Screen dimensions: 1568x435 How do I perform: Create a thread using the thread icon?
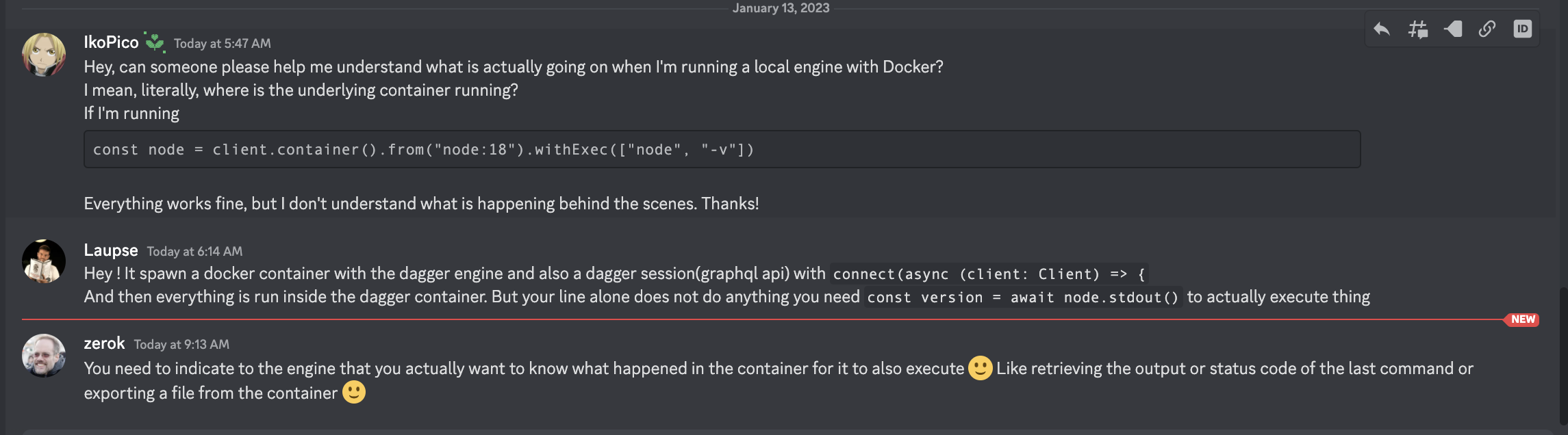coord(1417,30)
